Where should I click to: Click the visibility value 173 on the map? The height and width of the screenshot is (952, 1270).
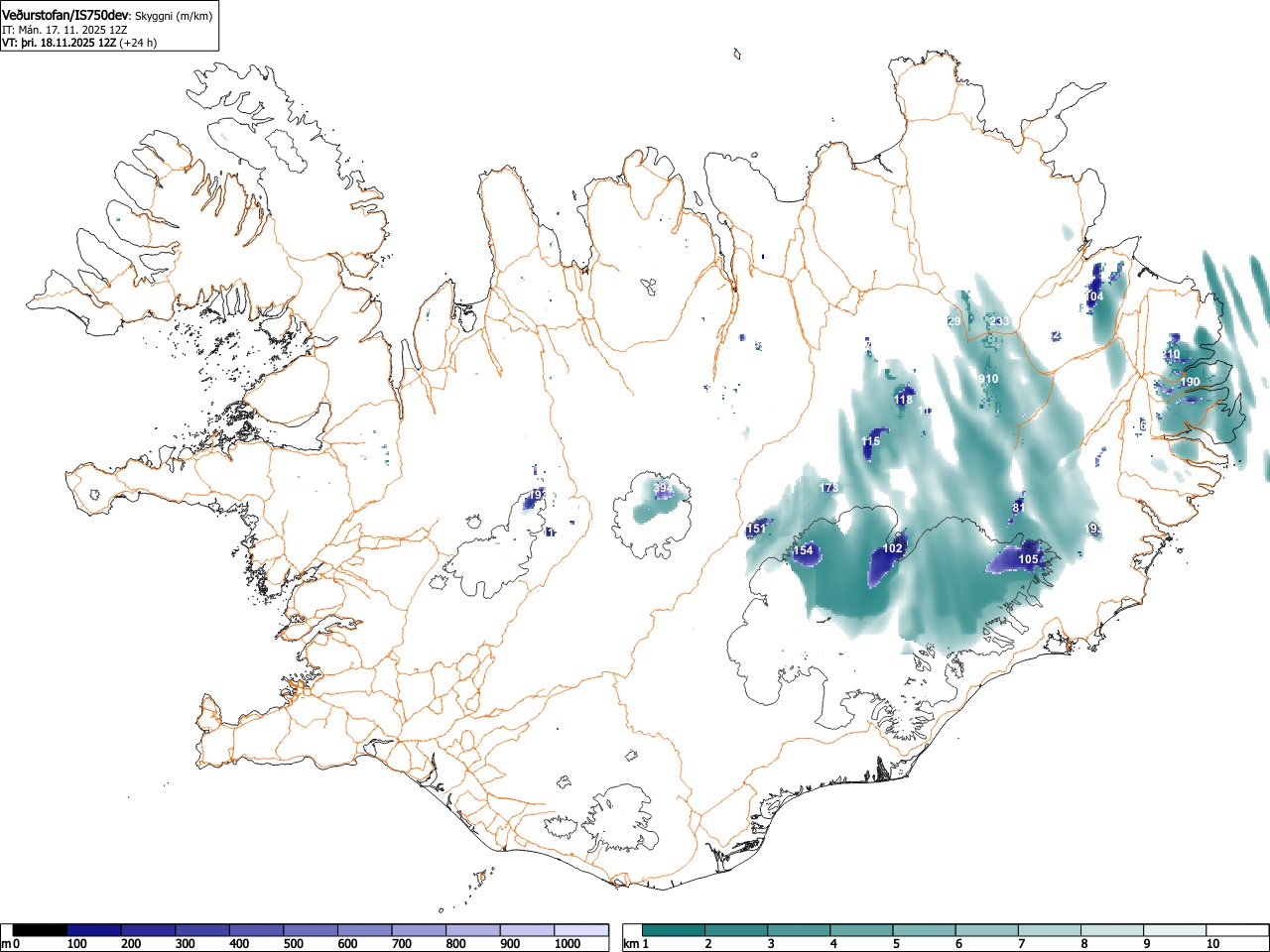point(829,488)
